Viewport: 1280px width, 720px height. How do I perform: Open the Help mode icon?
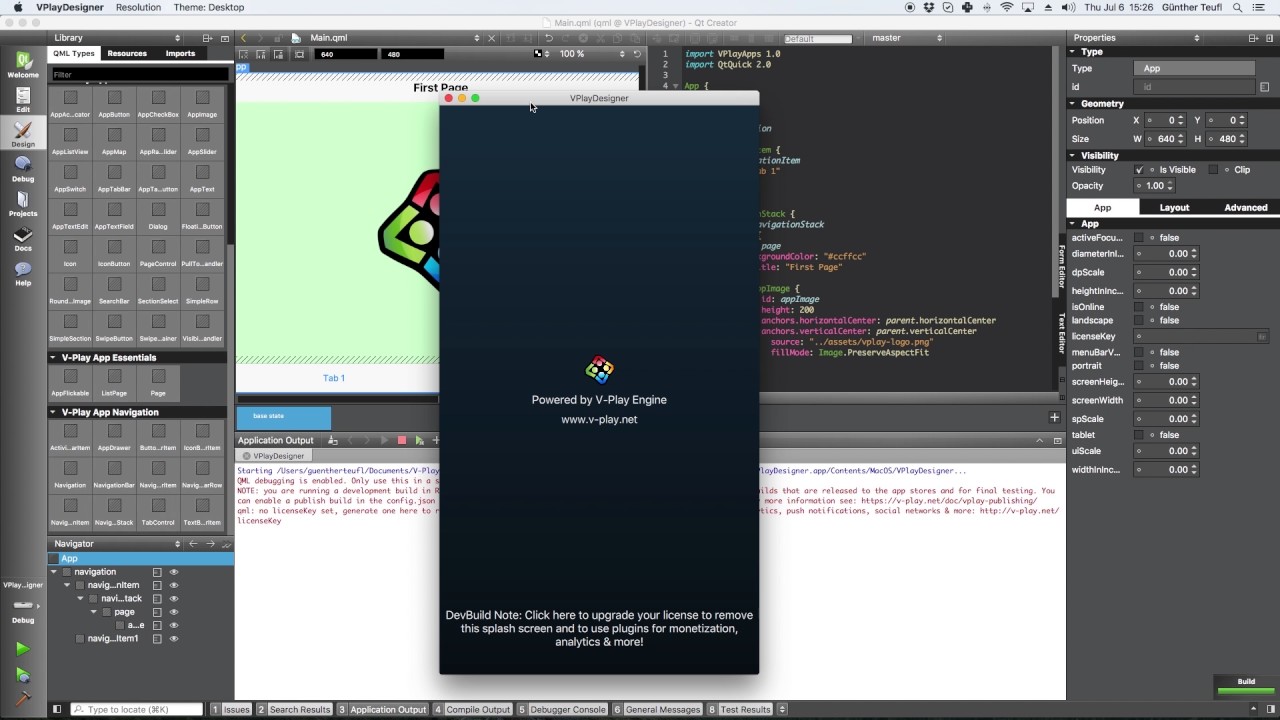(23, 273)
